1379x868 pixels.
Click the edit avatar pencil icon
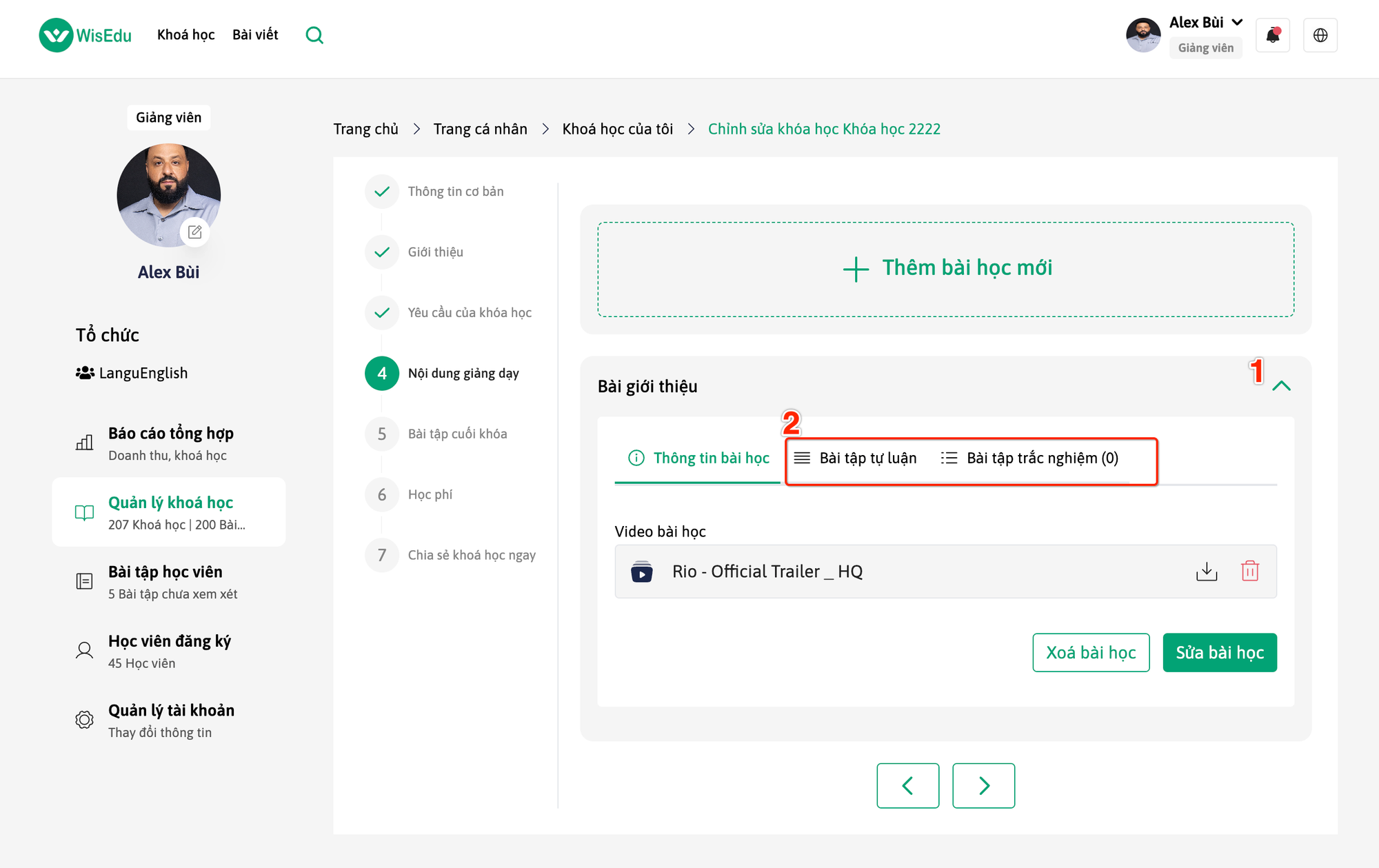195,232
